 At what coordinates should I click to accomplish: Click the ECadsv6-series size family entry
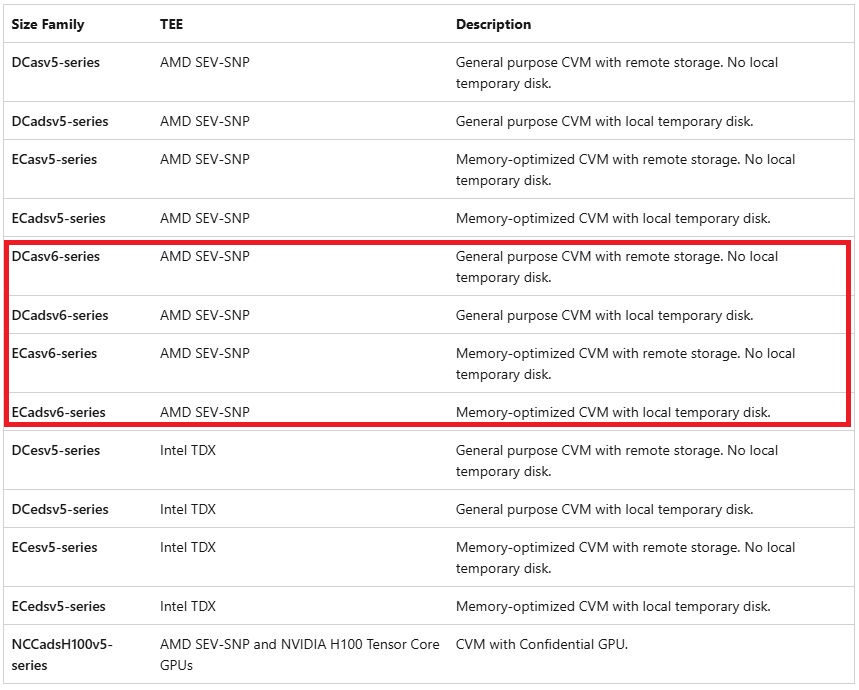point(59,412)
